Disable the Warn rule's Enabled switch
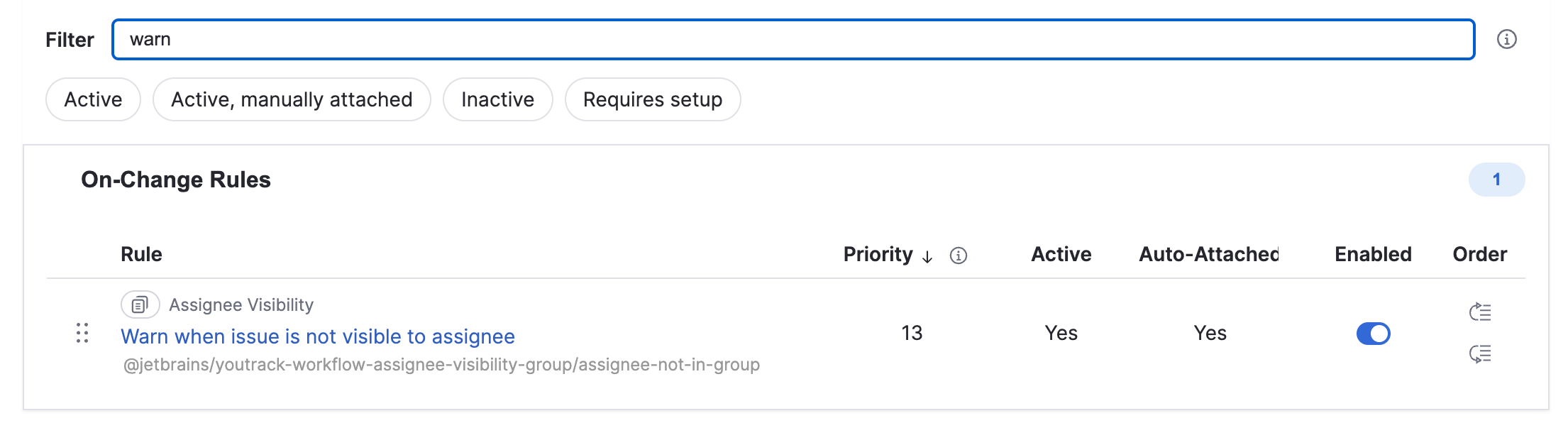1568x423 pixels. (x=1373, y=334)
